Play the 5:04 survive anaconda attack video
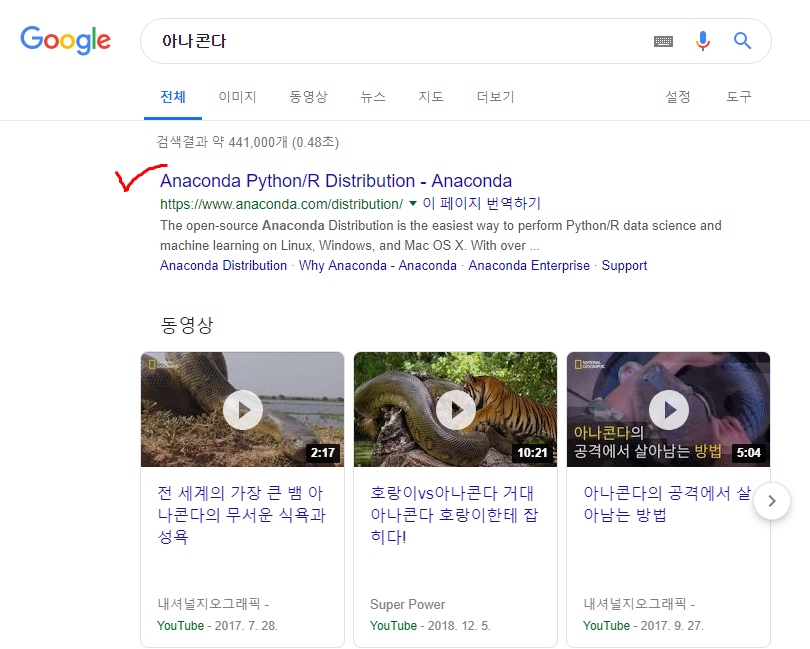 668,409
